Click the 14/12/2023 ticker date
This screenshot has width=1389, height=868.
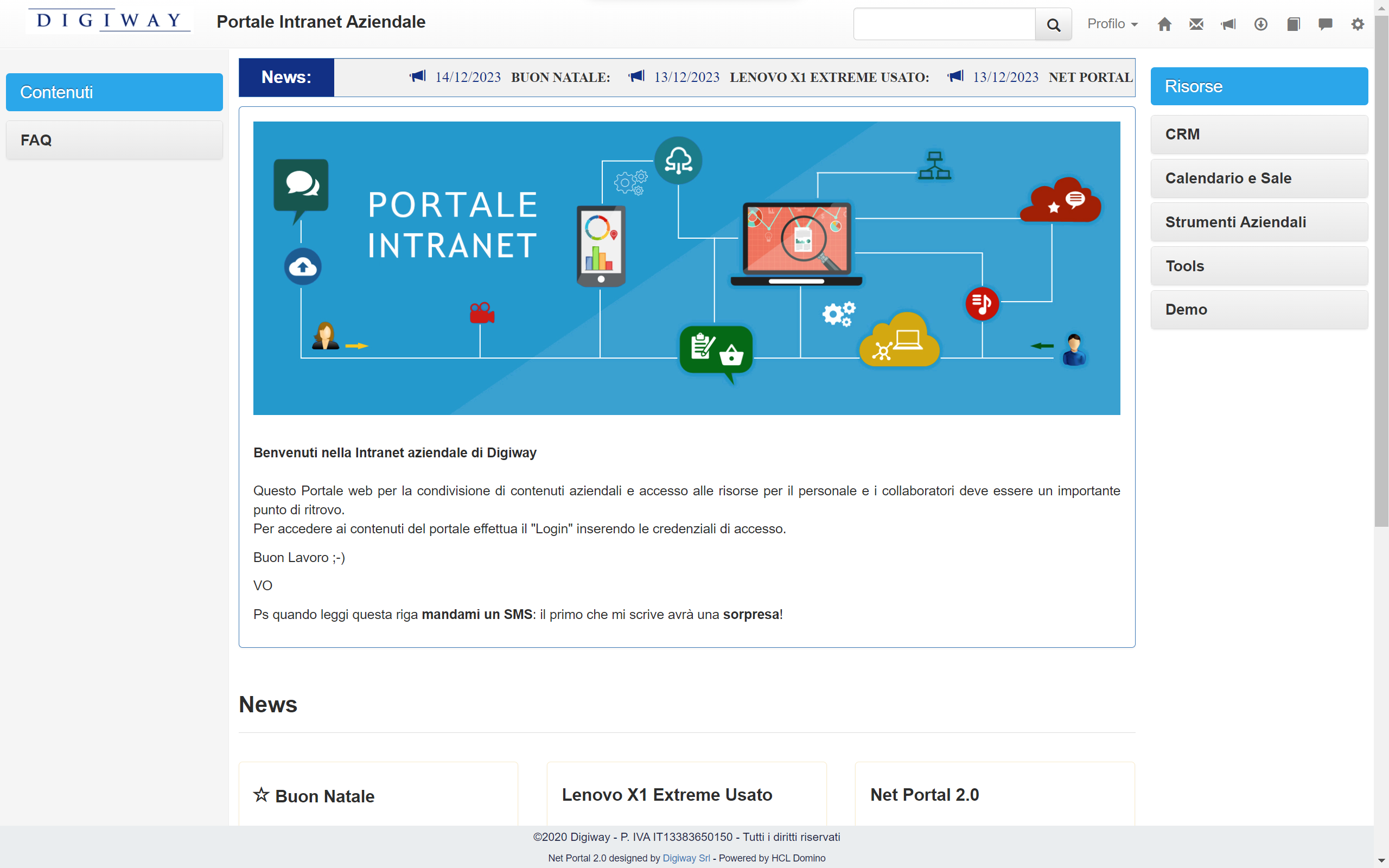point(468,78)
